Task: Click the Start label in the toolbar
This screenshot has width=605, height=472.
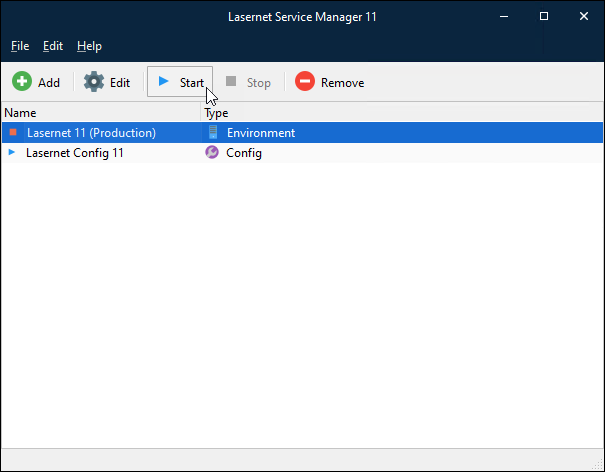Action: [192, 83]
